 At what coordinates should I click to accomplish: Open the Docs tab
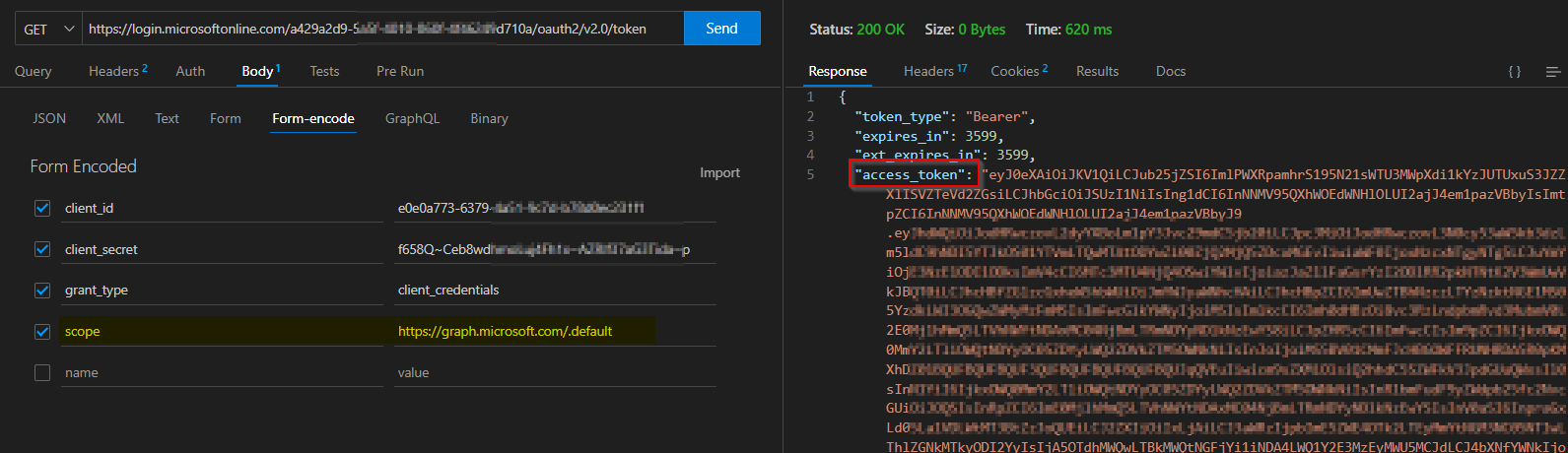pyautogui.click(x=1170, y=71)
